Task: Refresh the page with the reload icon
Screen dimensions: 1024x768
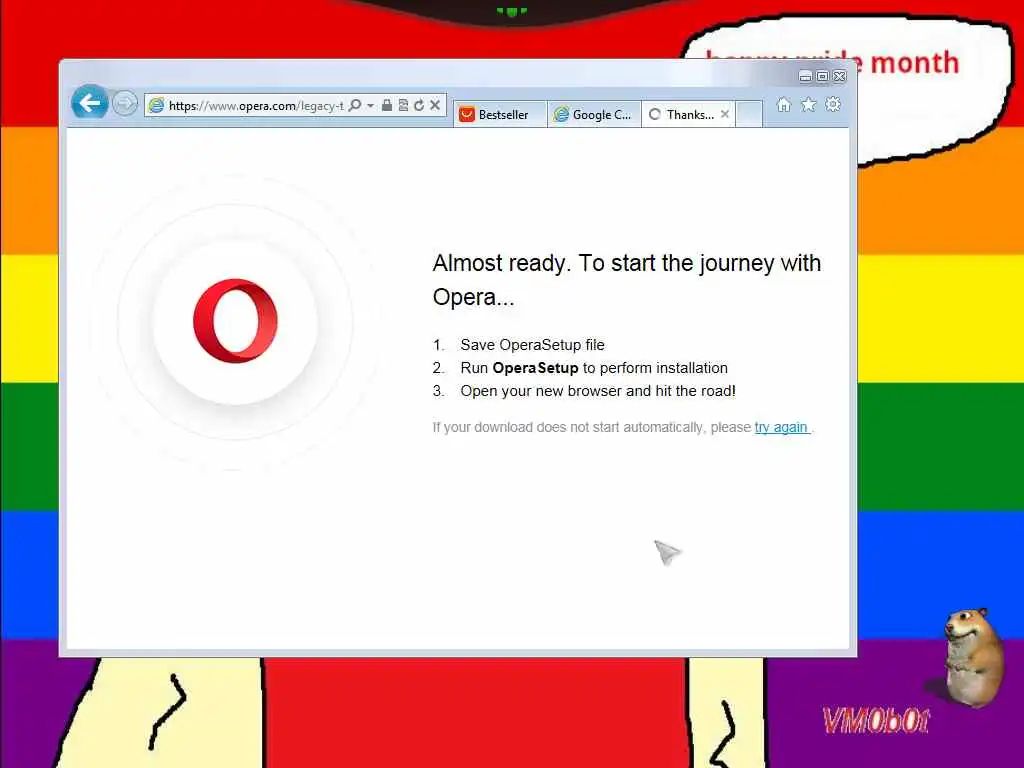Action: tap(419, 105)
